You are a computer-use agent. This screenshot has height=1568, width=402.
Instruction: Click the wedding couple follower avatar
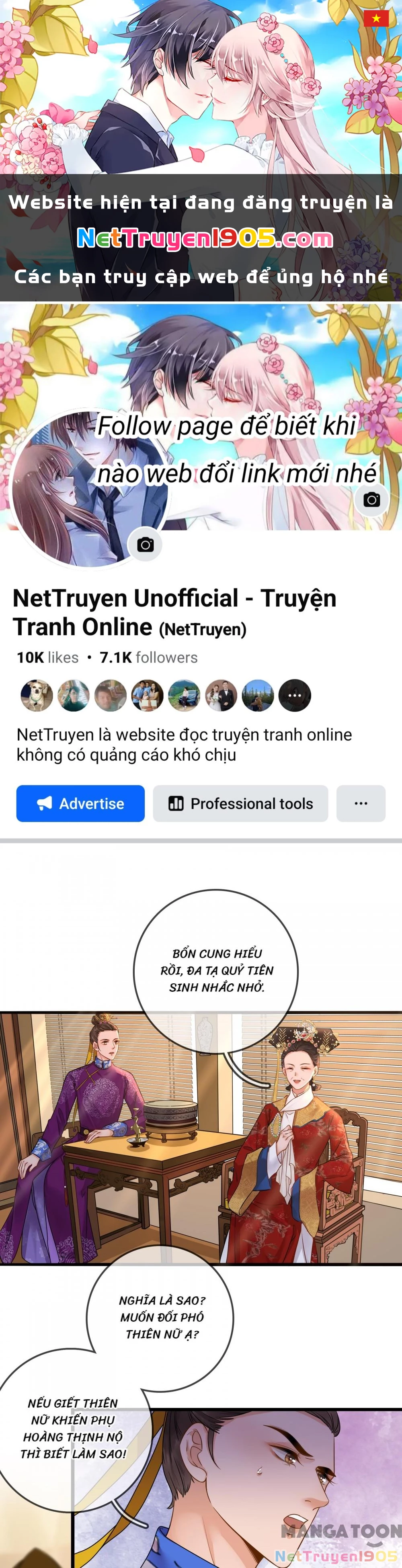[221, 695]
